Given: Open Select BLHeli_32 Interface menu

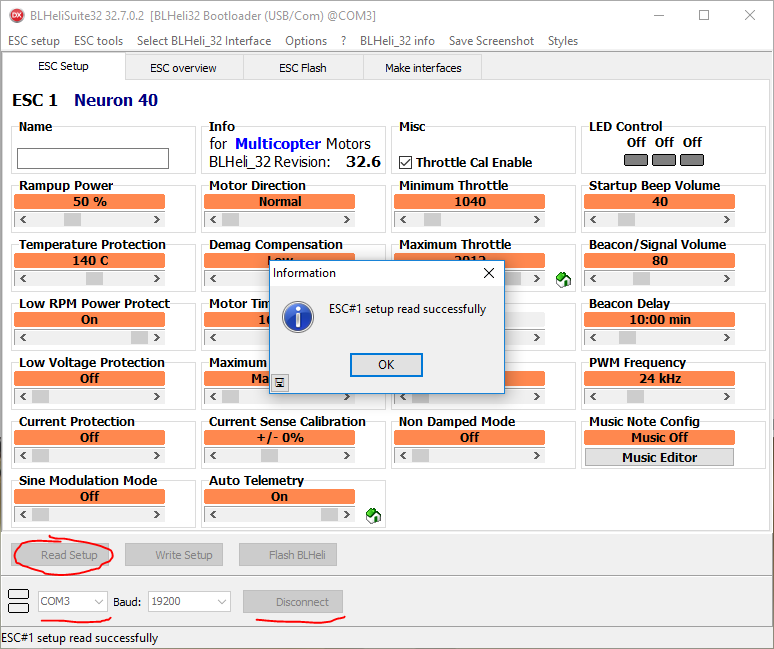Looking at the screenshot, I should coord(204,41).
